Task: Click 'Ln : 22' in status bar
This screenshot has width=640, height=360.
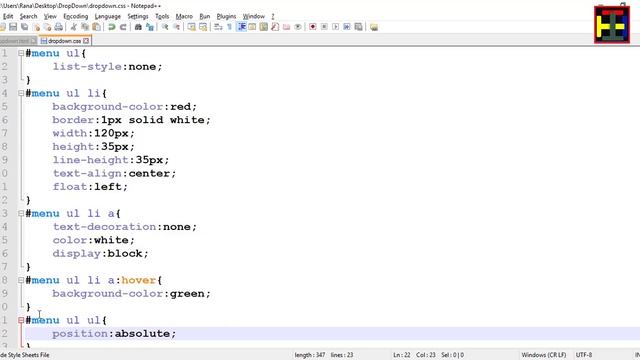Action: (x=402, y=355)
